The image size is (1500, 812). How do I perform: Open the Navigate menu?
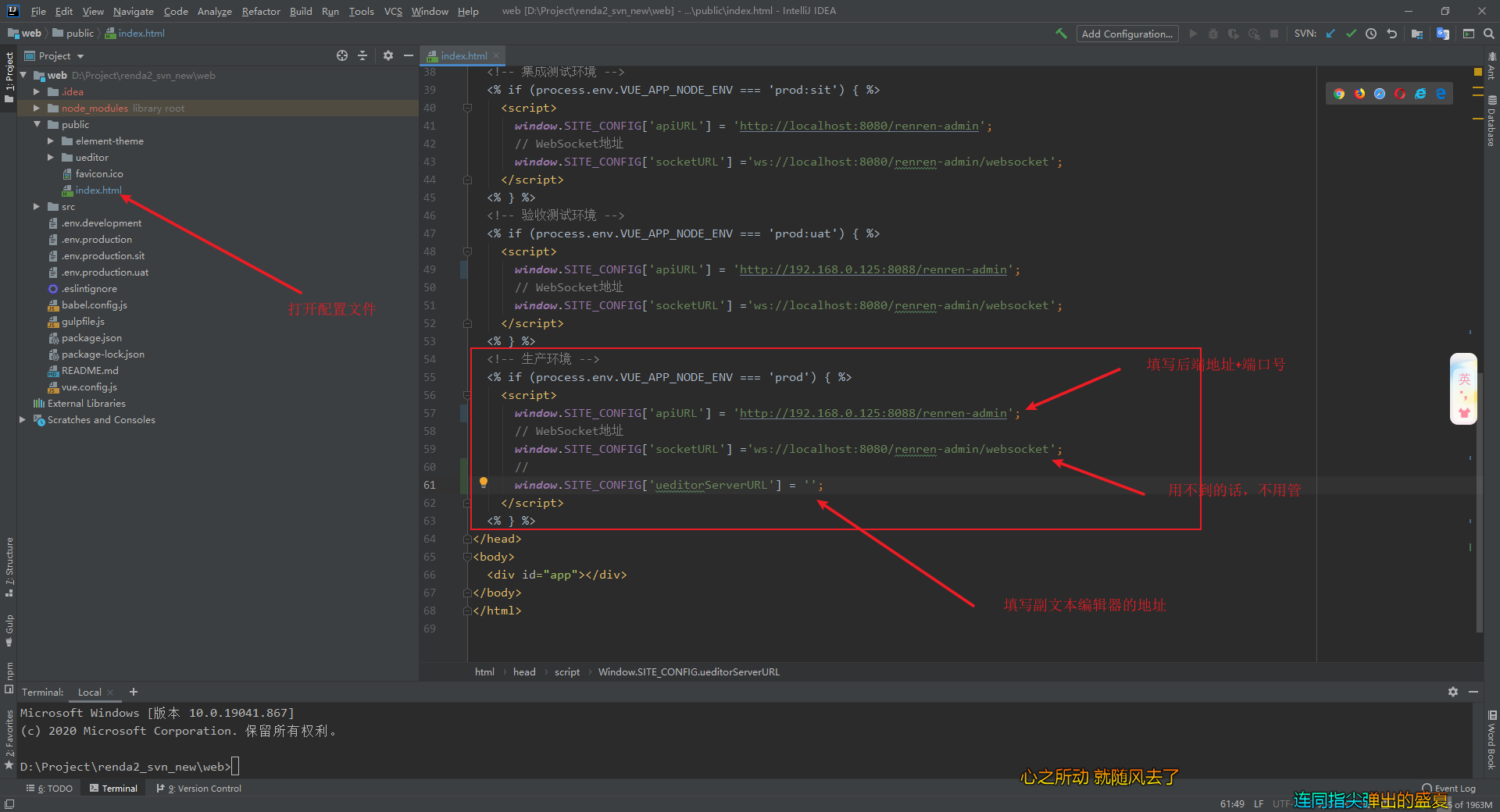[134, 11]
